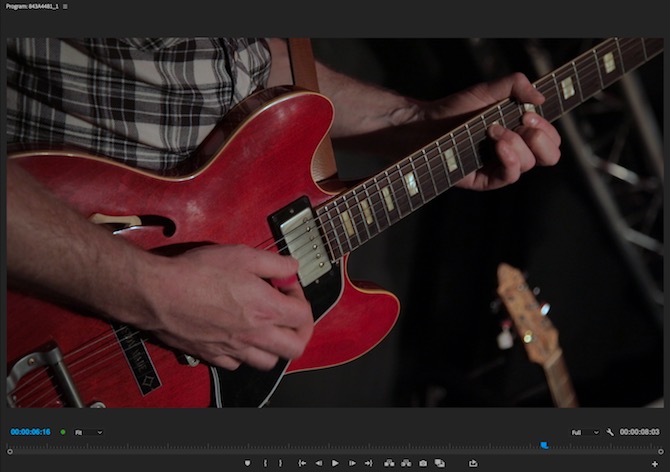The image size is (670, 472).
Task: Open the Fit zoom level dropdown
Action: (89, 432)
